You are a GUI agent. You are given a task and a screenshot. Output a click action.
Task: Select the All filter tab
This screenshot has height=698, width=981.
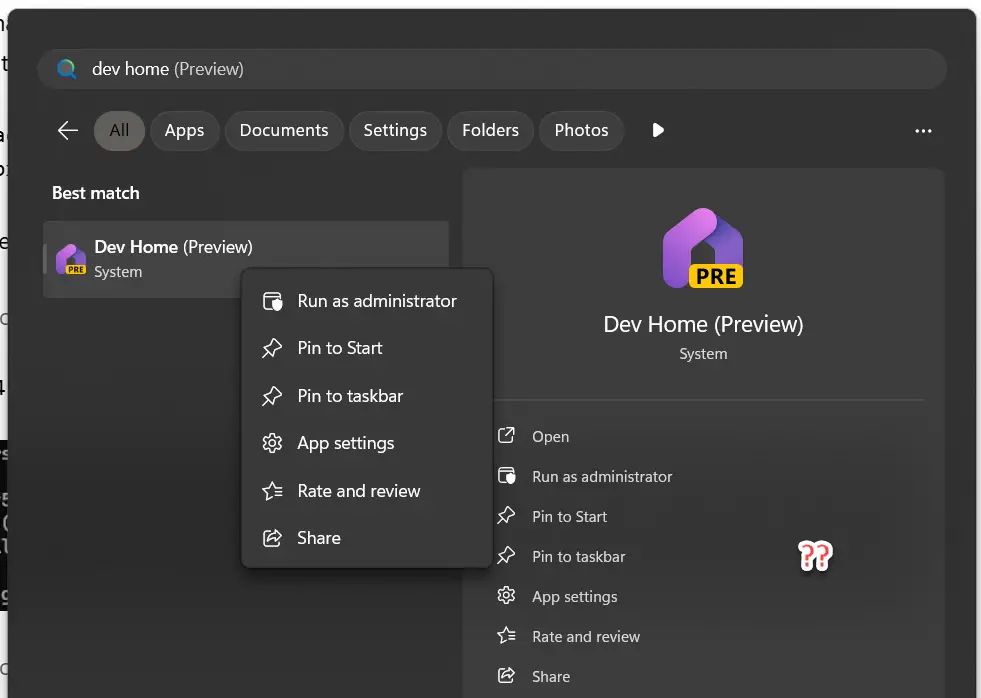[119, 130]
